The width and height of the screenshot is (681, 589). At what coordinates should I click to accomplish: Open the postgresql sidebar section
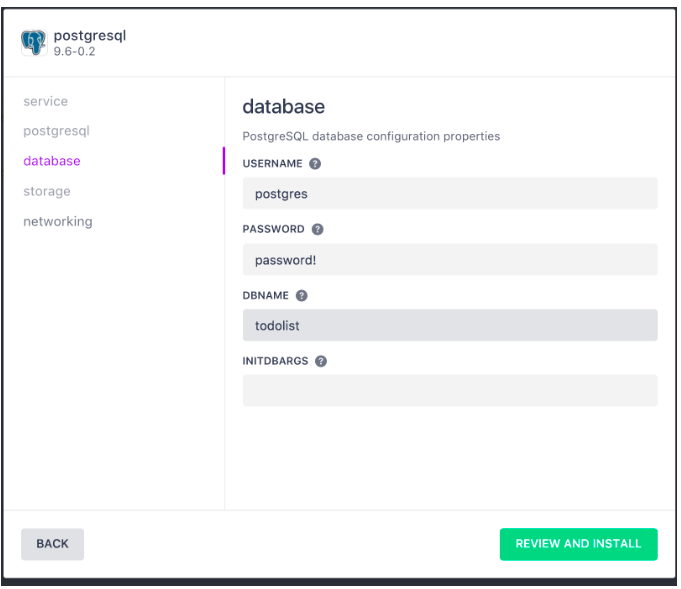tap(56, 131)
